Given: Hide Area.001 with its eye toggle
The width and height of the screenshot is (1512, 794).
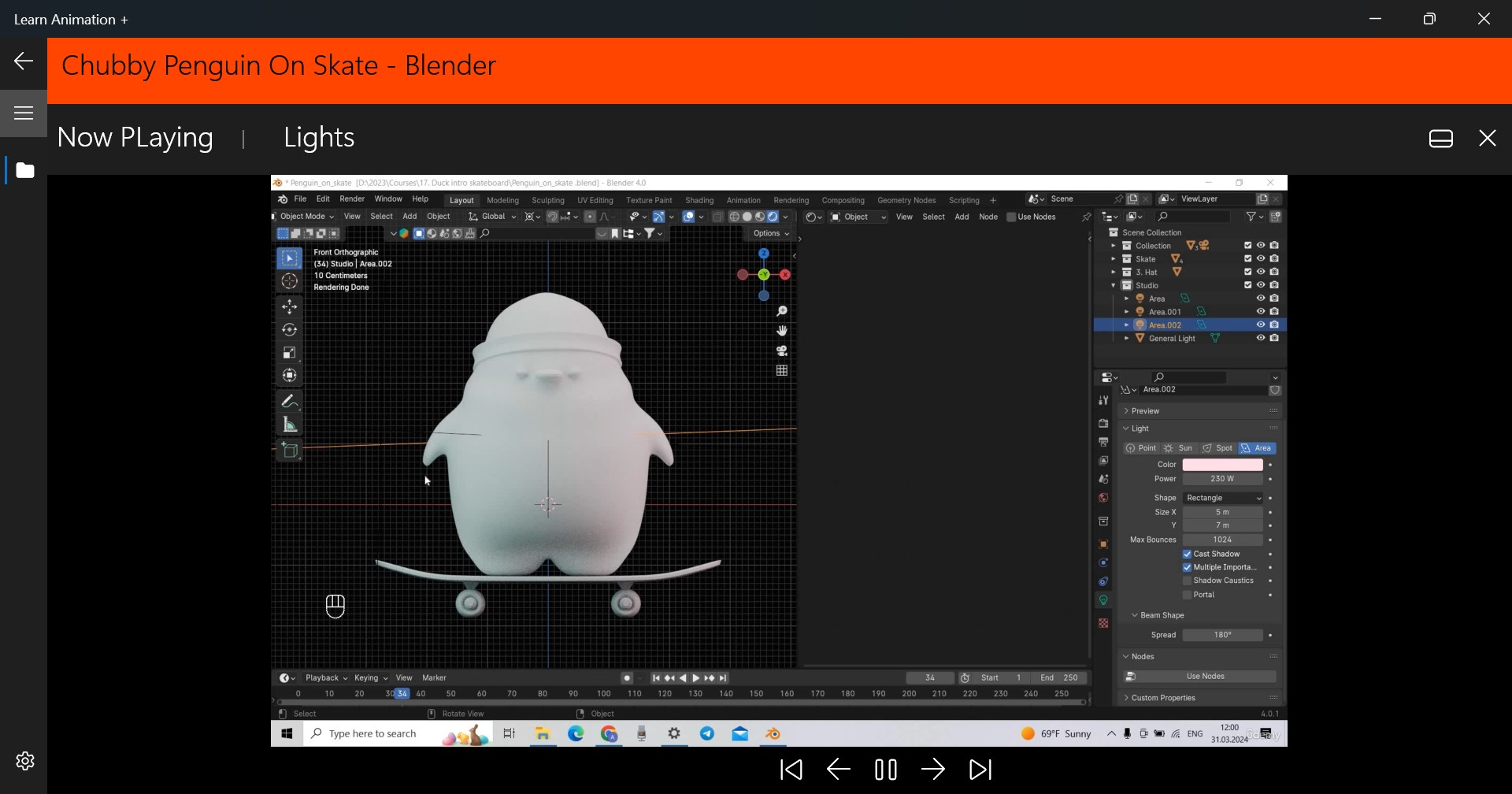Looking at the screenshot, I should pyautogui.click(x=1261, y=311).
